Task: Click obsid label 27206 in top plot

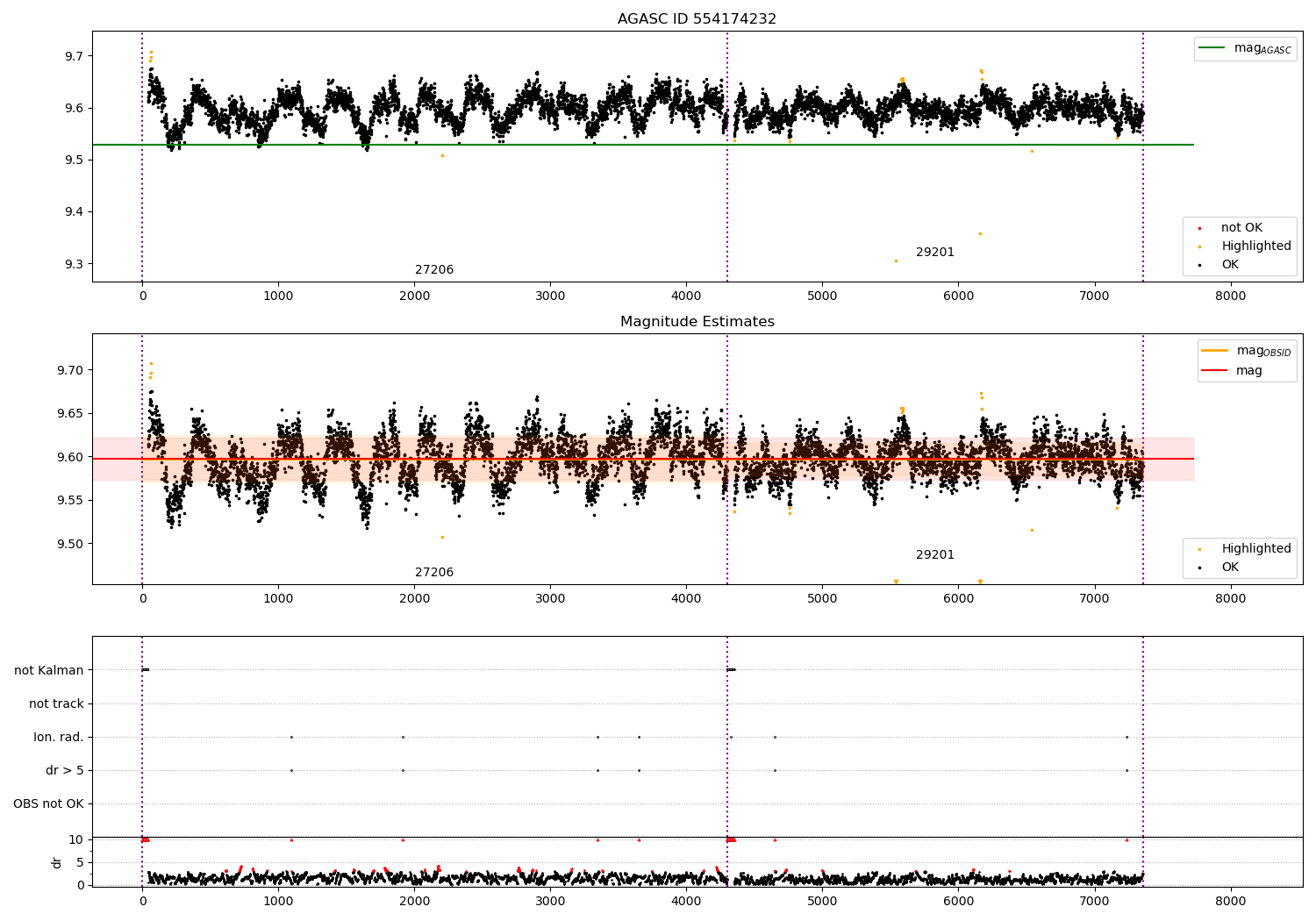Action: [434, 270]
